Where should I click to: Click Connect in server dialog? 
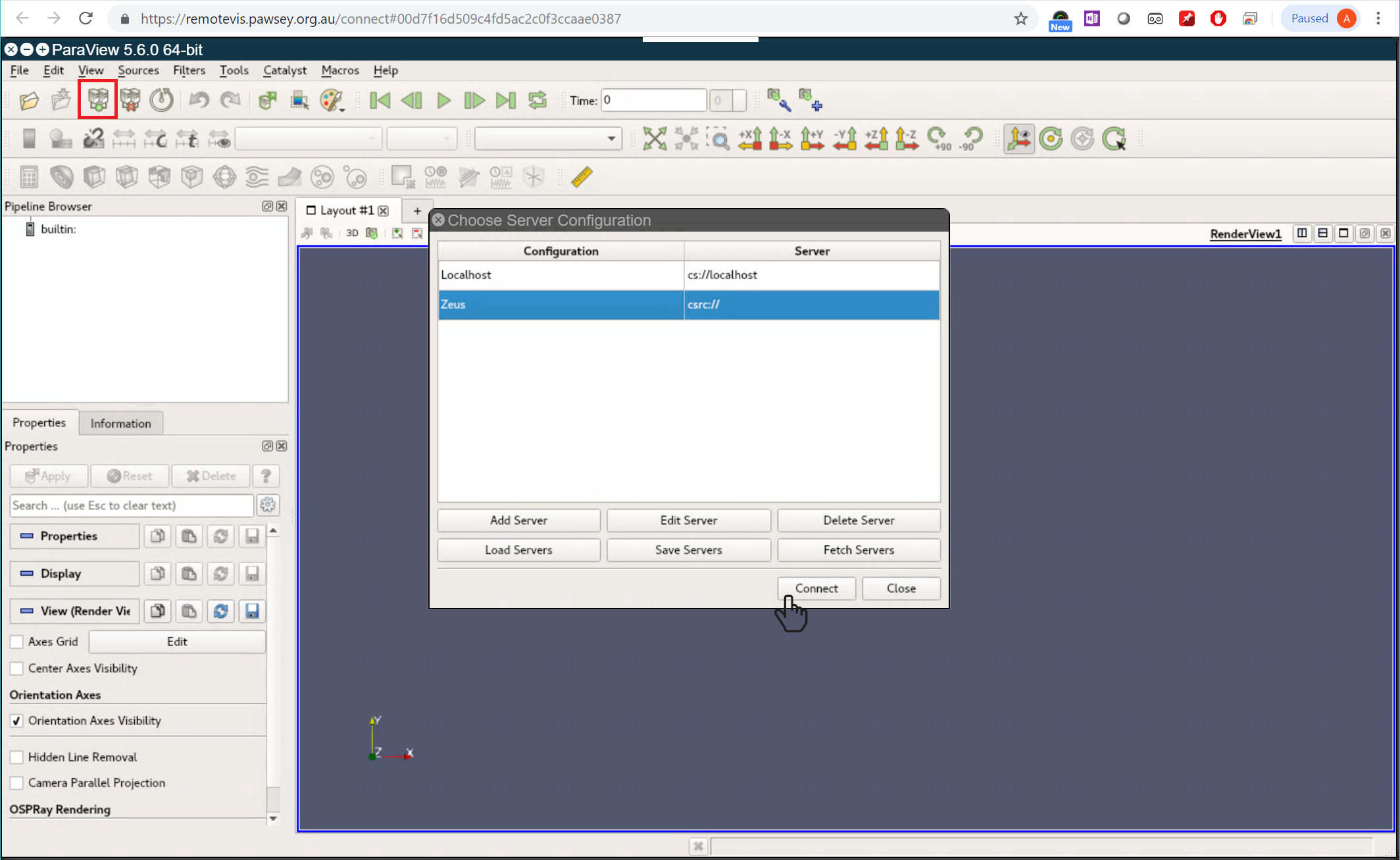pyautogui.click(x=816, y=588)
